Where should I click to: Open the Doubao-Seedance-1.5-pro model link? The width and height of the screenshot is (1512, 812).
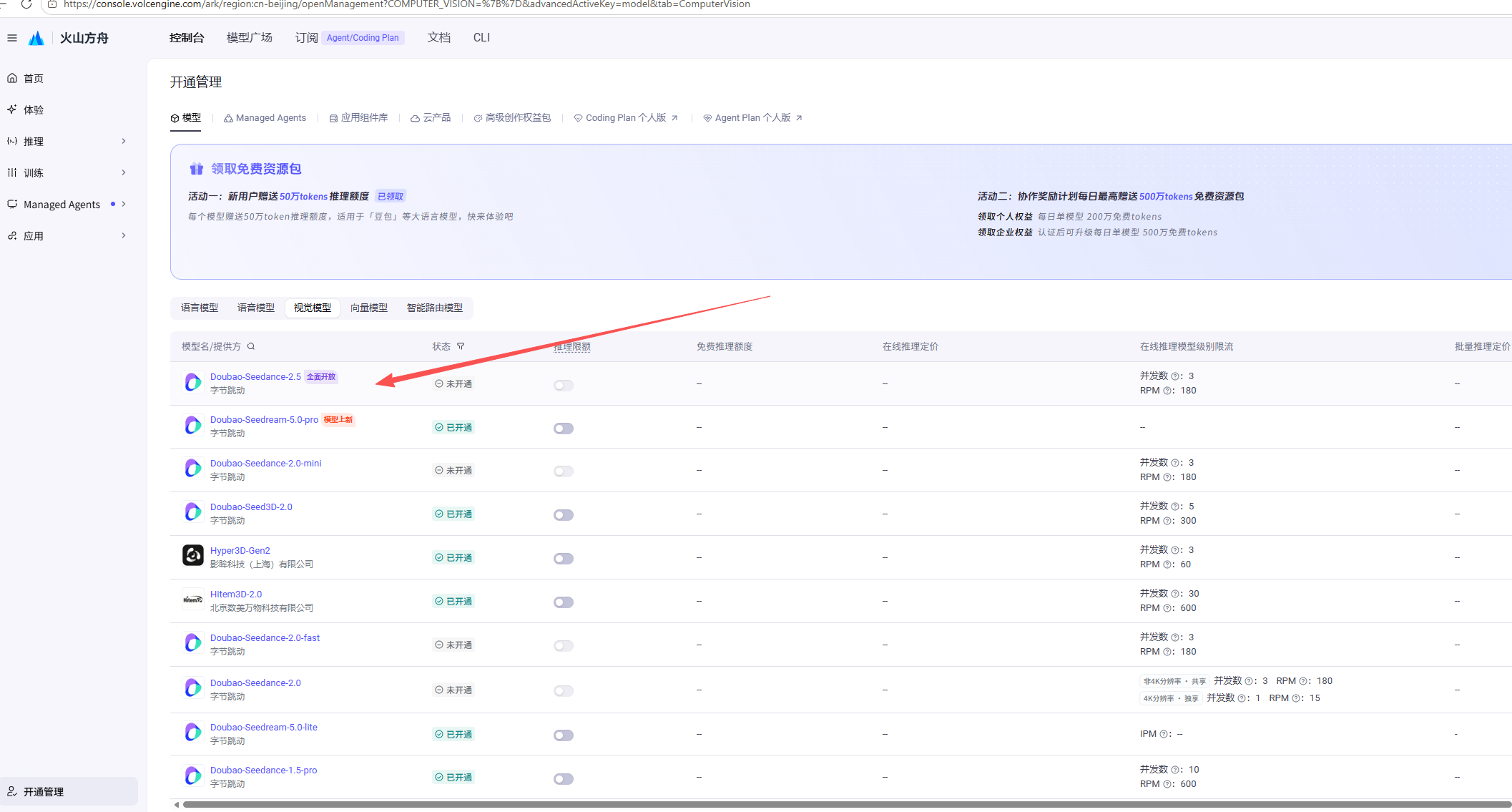263,771
